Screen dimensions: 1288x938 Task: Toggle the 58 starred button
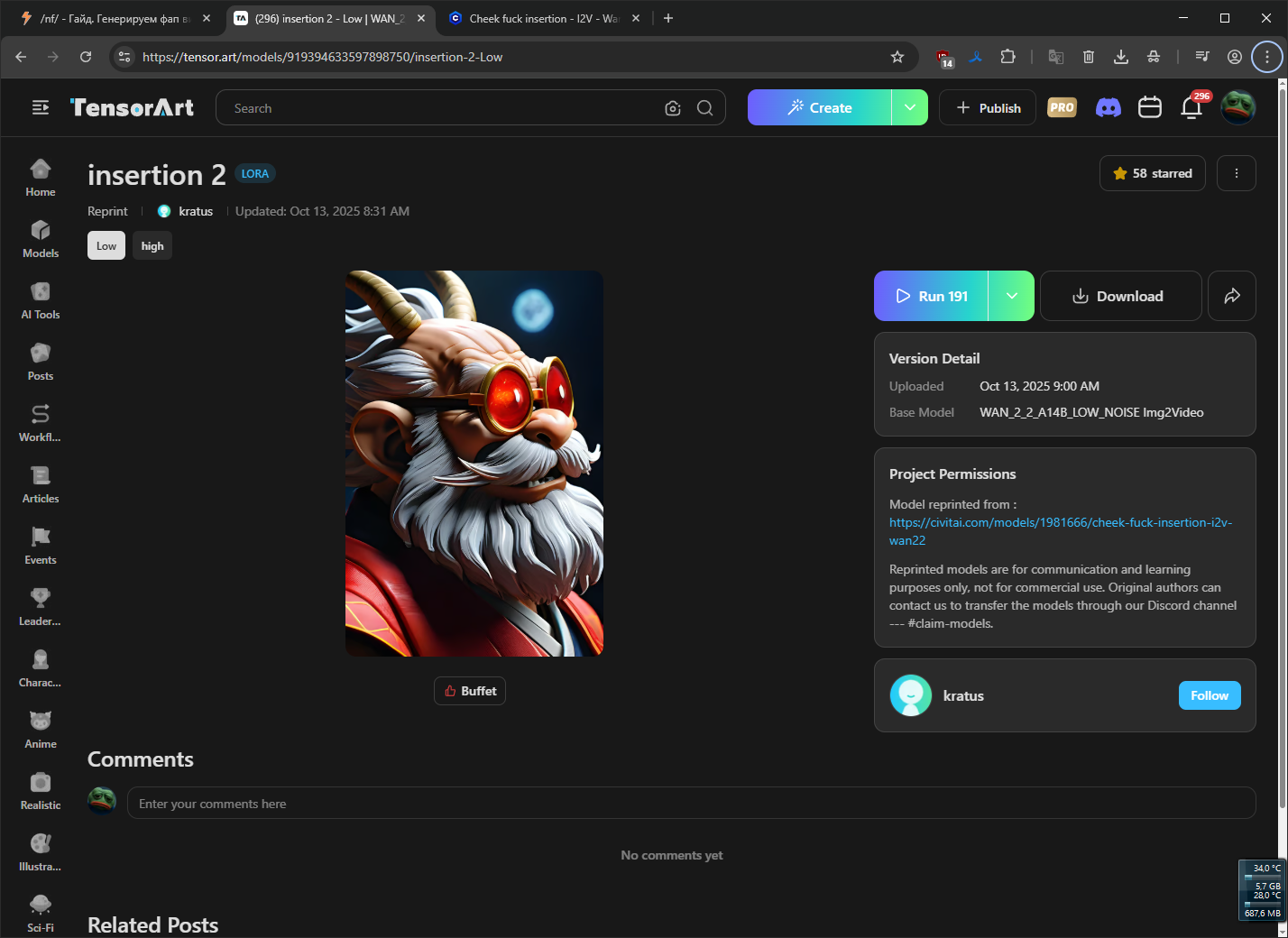pos(1153,173)
